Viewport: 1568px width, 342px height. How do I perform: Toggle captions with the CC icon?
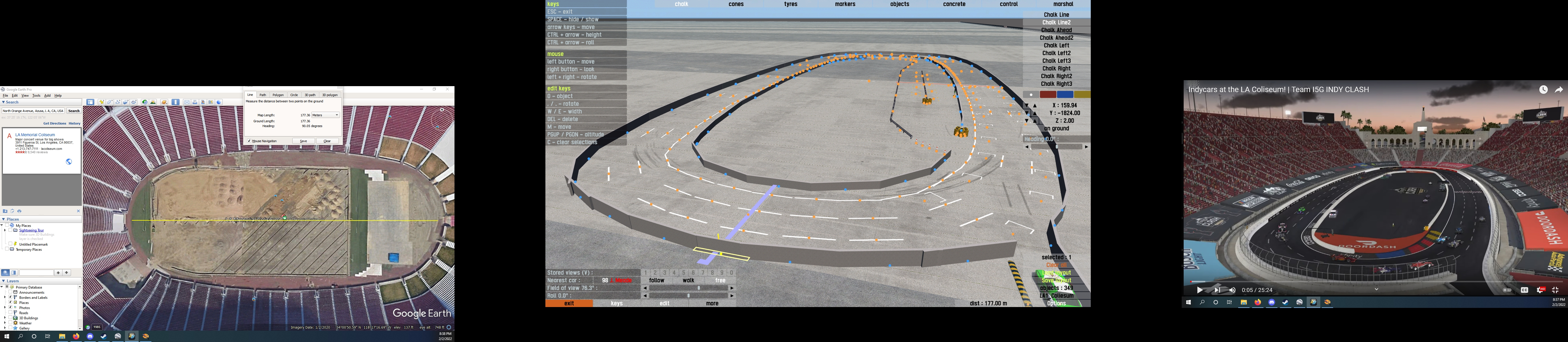coord(1525,290)
